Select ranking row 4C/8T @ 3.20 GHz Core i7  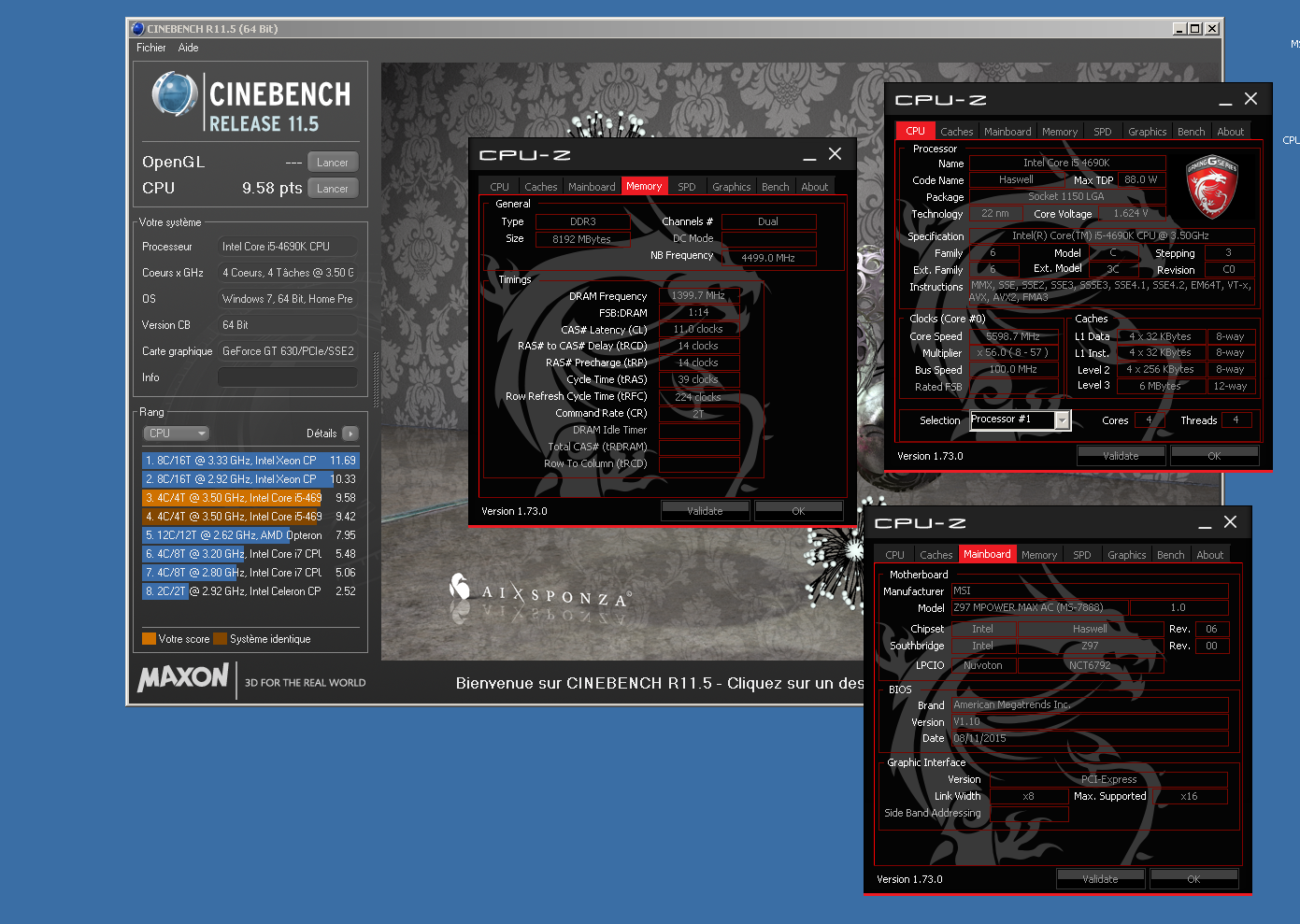pos(250,554)
